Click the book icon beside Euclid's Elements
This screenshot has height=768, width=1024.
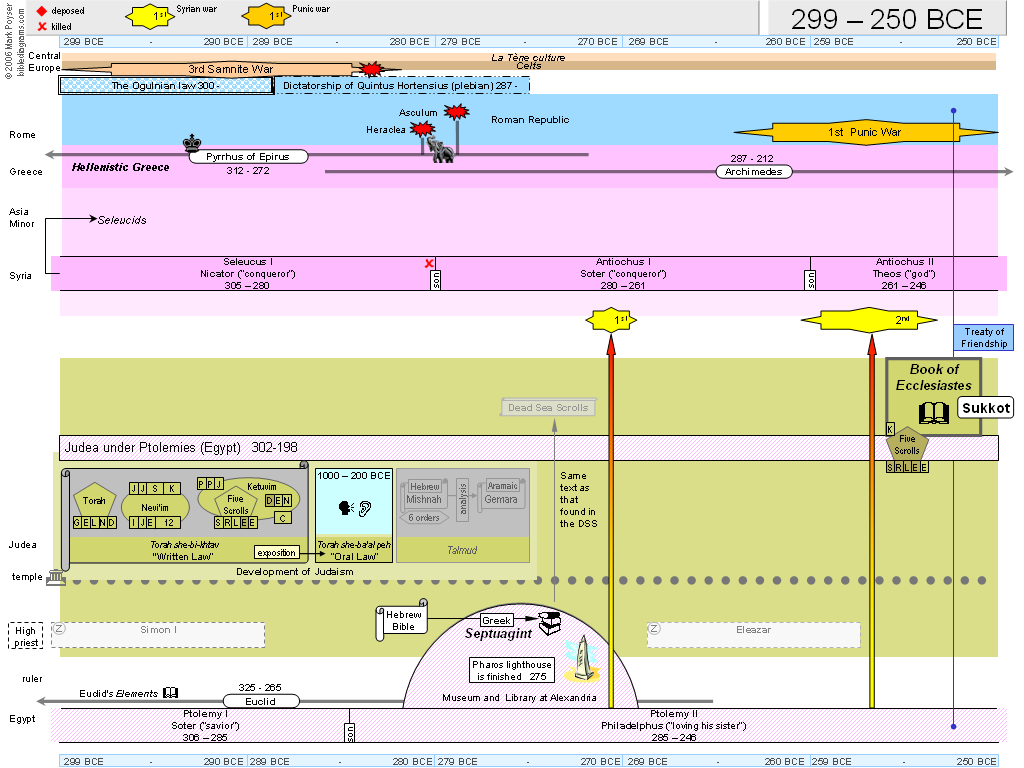[x=171, y=691]
